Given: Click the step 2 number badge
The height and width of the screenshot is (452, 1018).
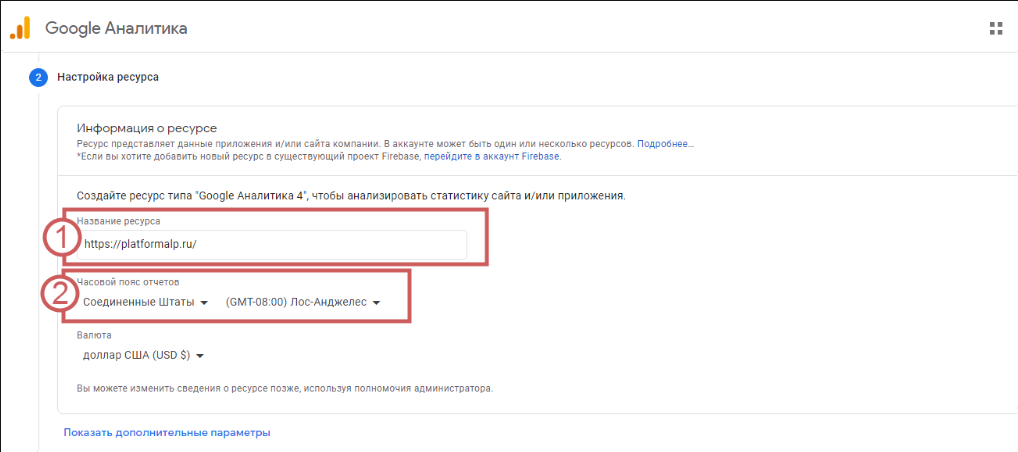Looking at the screenshot, I should [x=38, y=77].
